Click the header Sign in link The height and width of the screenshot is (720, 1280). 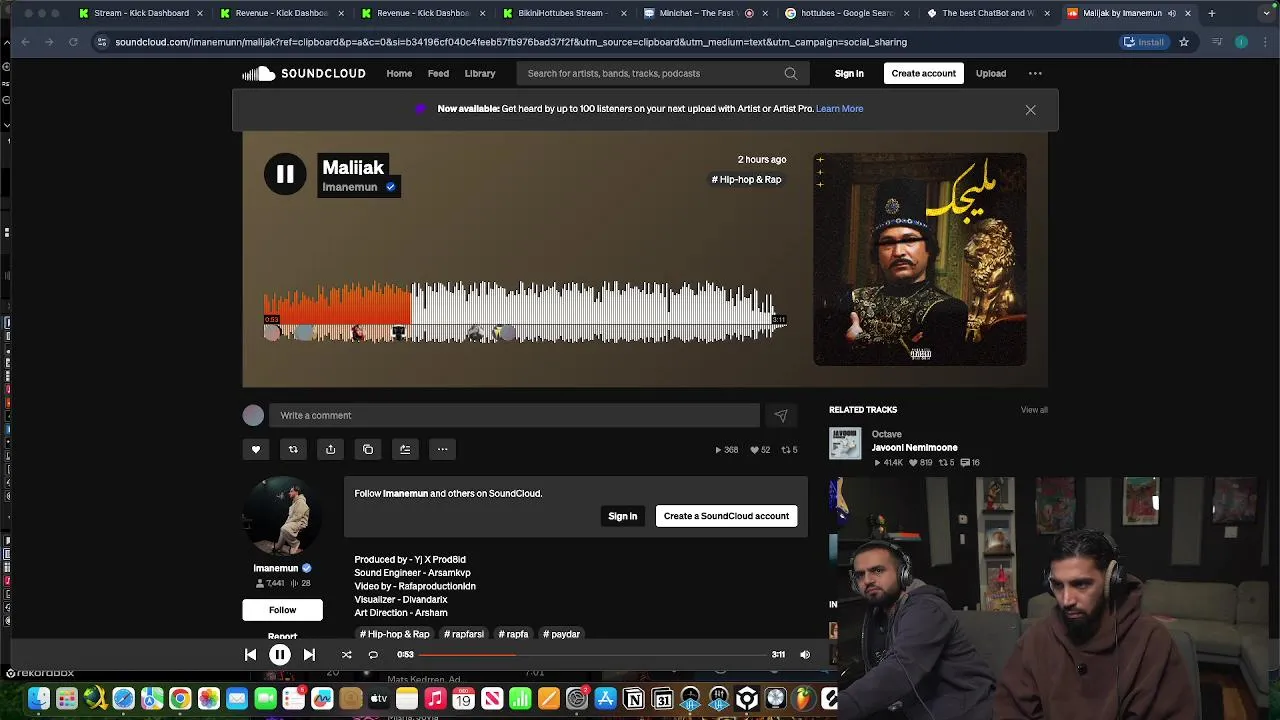pos(849,73)
